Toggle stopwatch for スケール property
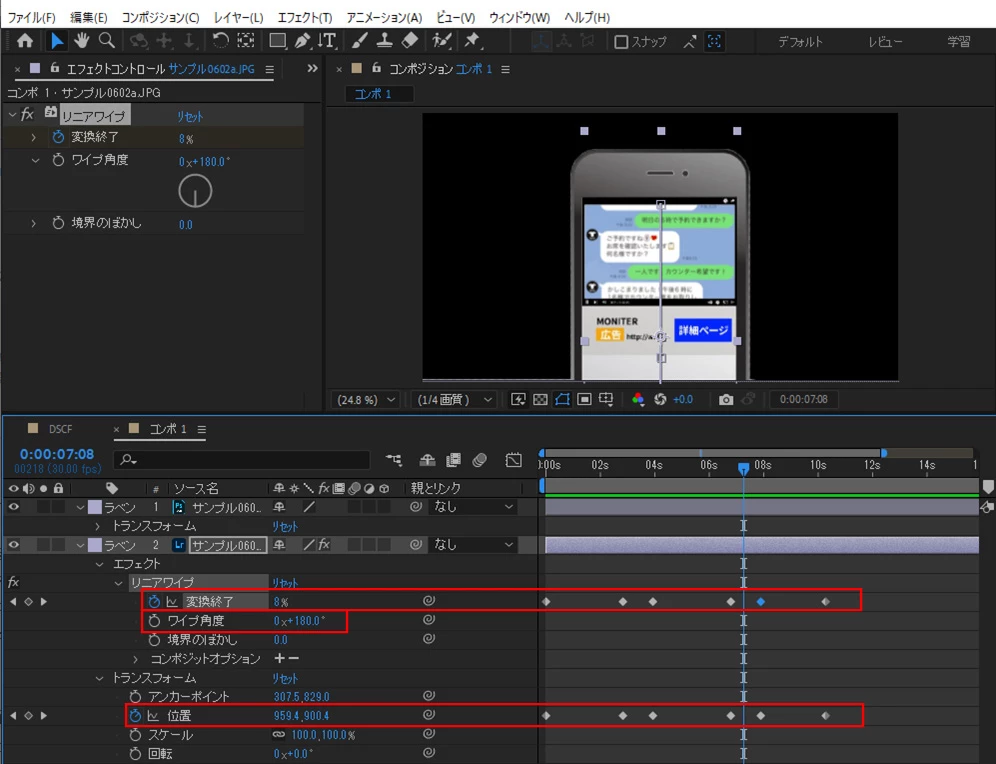This screenshot has height=764, width=996. pos(135,735)
